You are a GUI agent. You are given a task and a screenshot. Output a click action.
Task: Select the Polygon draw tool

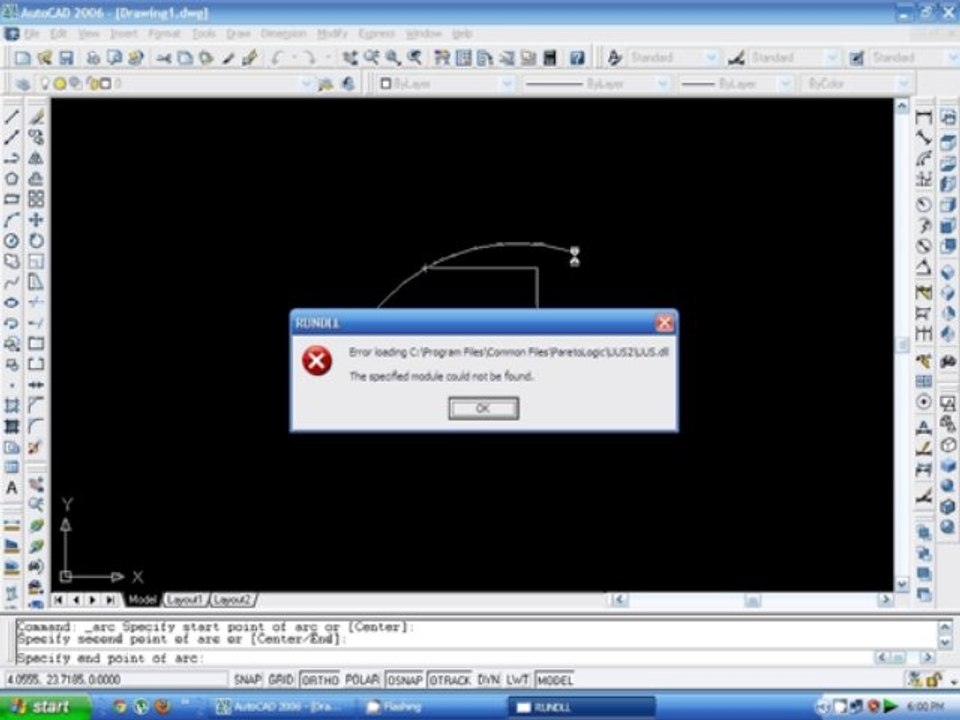coord(12,178)
